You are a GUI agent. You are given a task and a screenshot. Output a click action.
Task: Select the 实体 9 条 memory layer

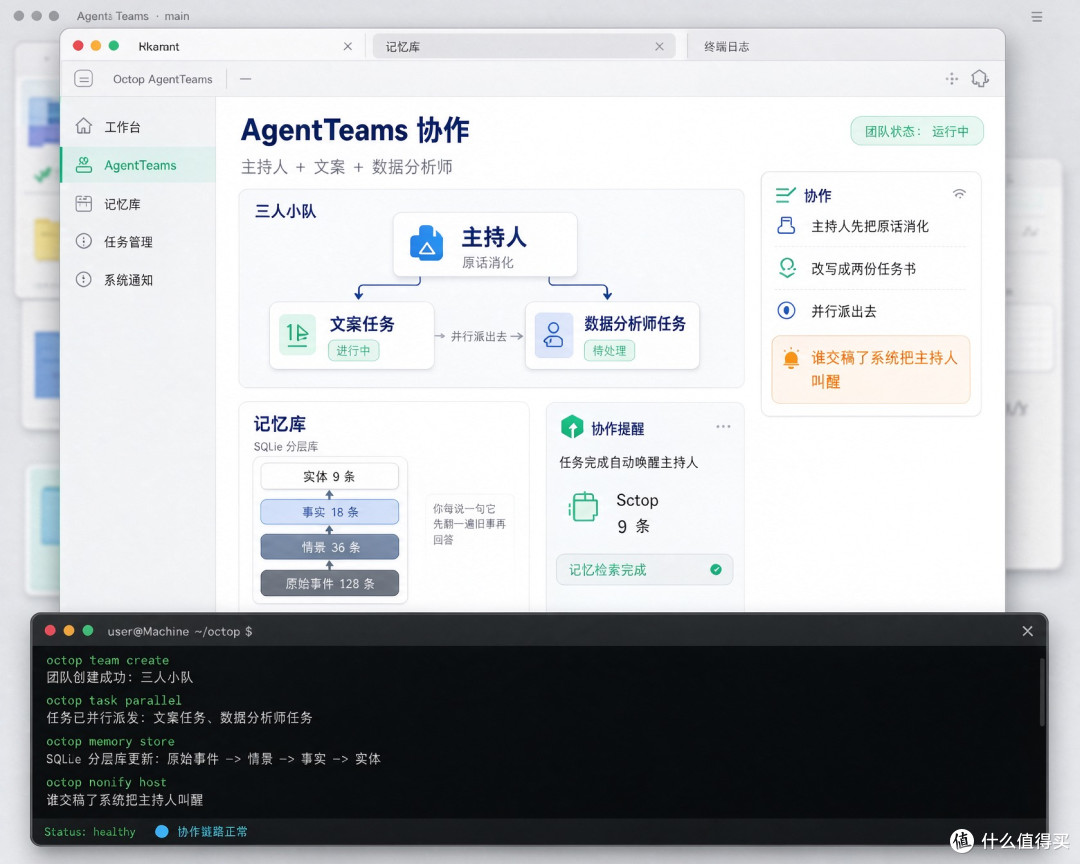point(329,476)
